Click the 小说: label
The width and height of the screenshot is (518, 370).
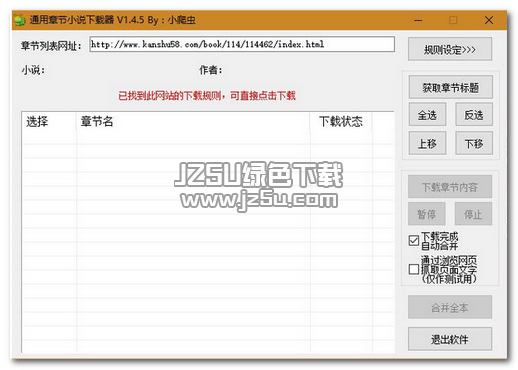tap(33, 70)
